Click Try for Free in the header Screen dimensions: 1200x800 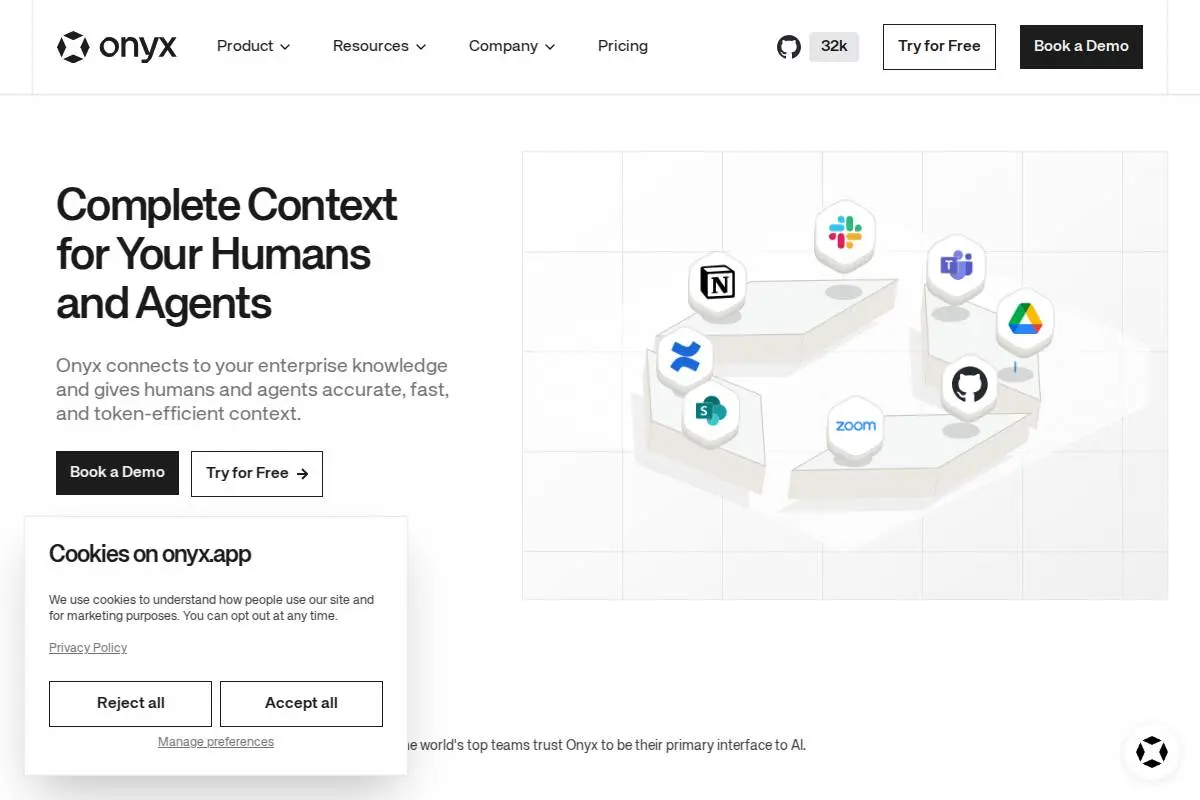pyautogui.click(x=939, y=47)
